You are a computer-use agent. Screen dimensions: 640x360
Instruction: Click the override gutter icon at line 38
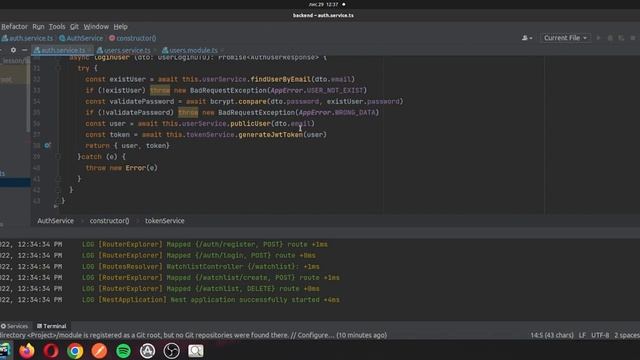click(x=47, y=145)
